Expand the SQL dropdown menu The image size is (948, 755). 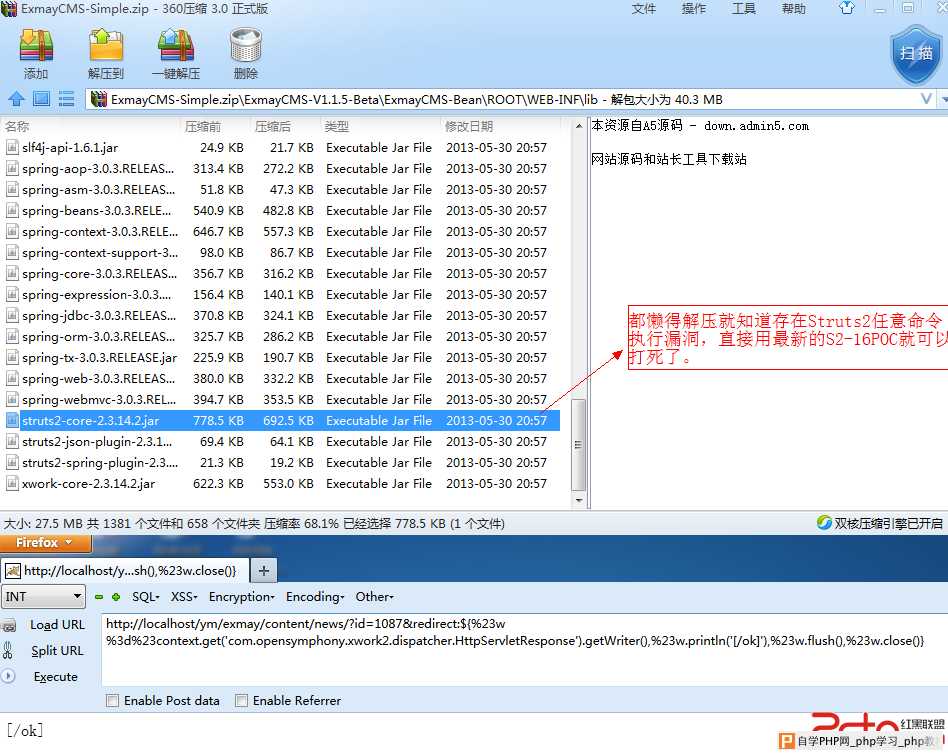coord(146,597)
